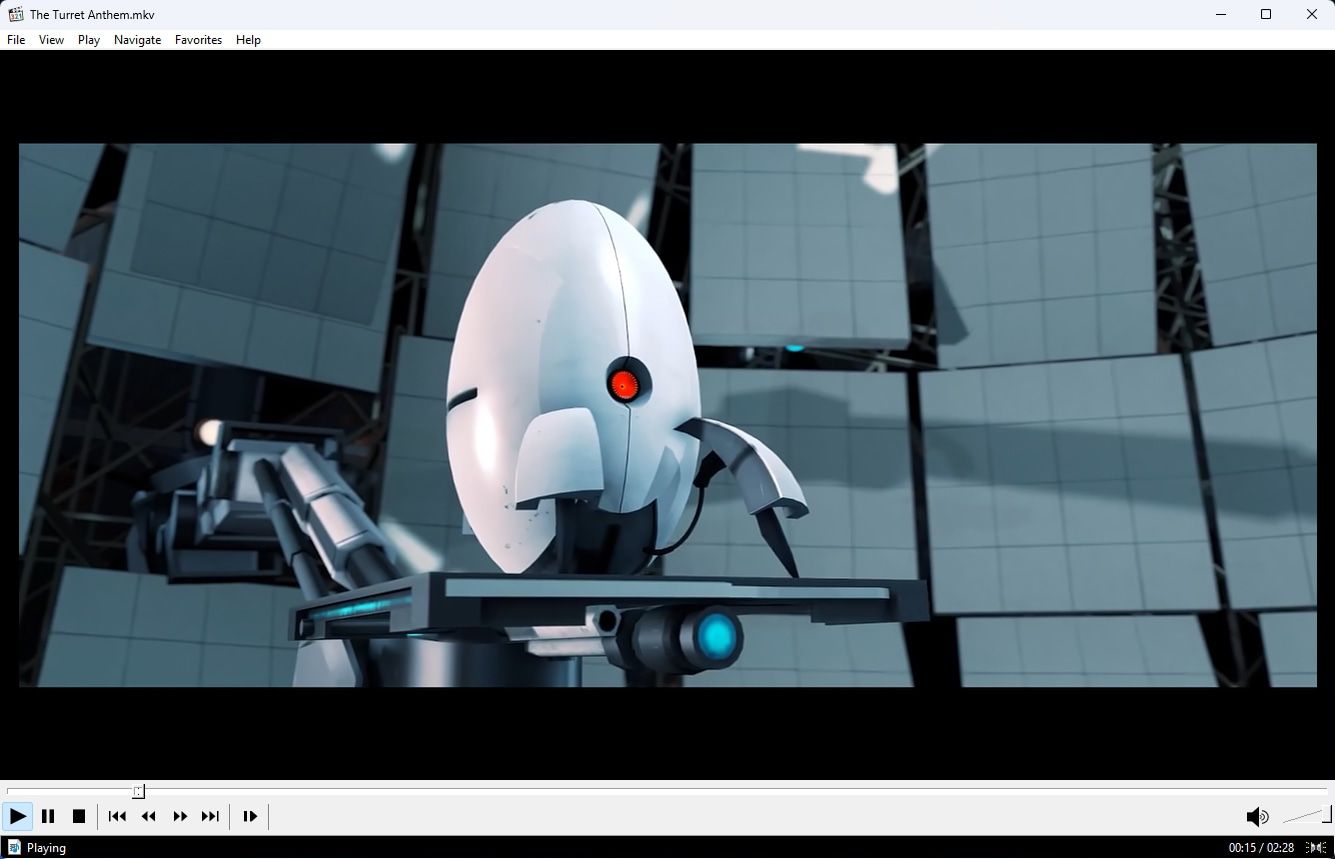Skip to the previous file

tap(116, 816)
